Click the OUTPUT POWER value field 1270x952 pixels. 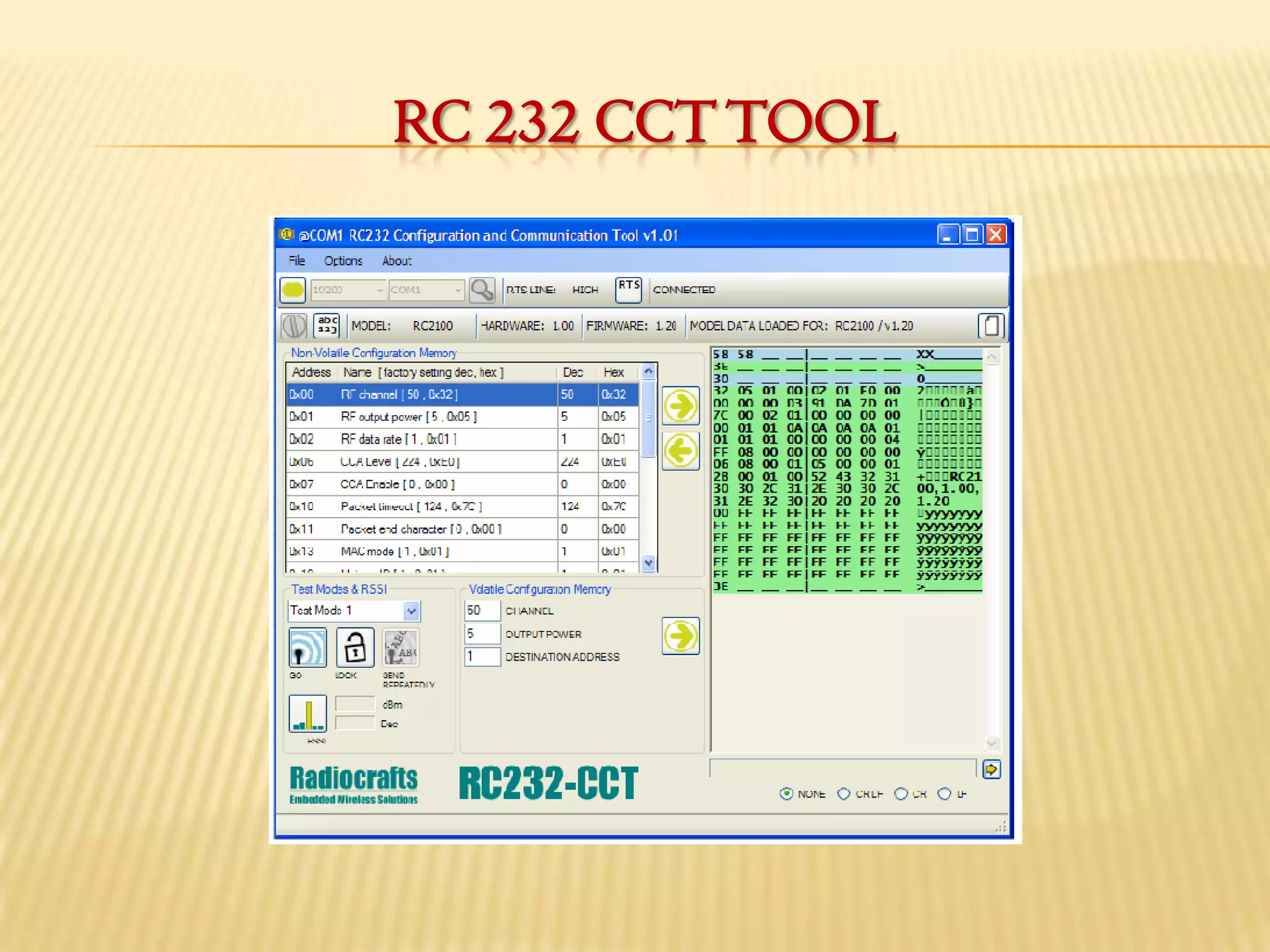point(482,633)
